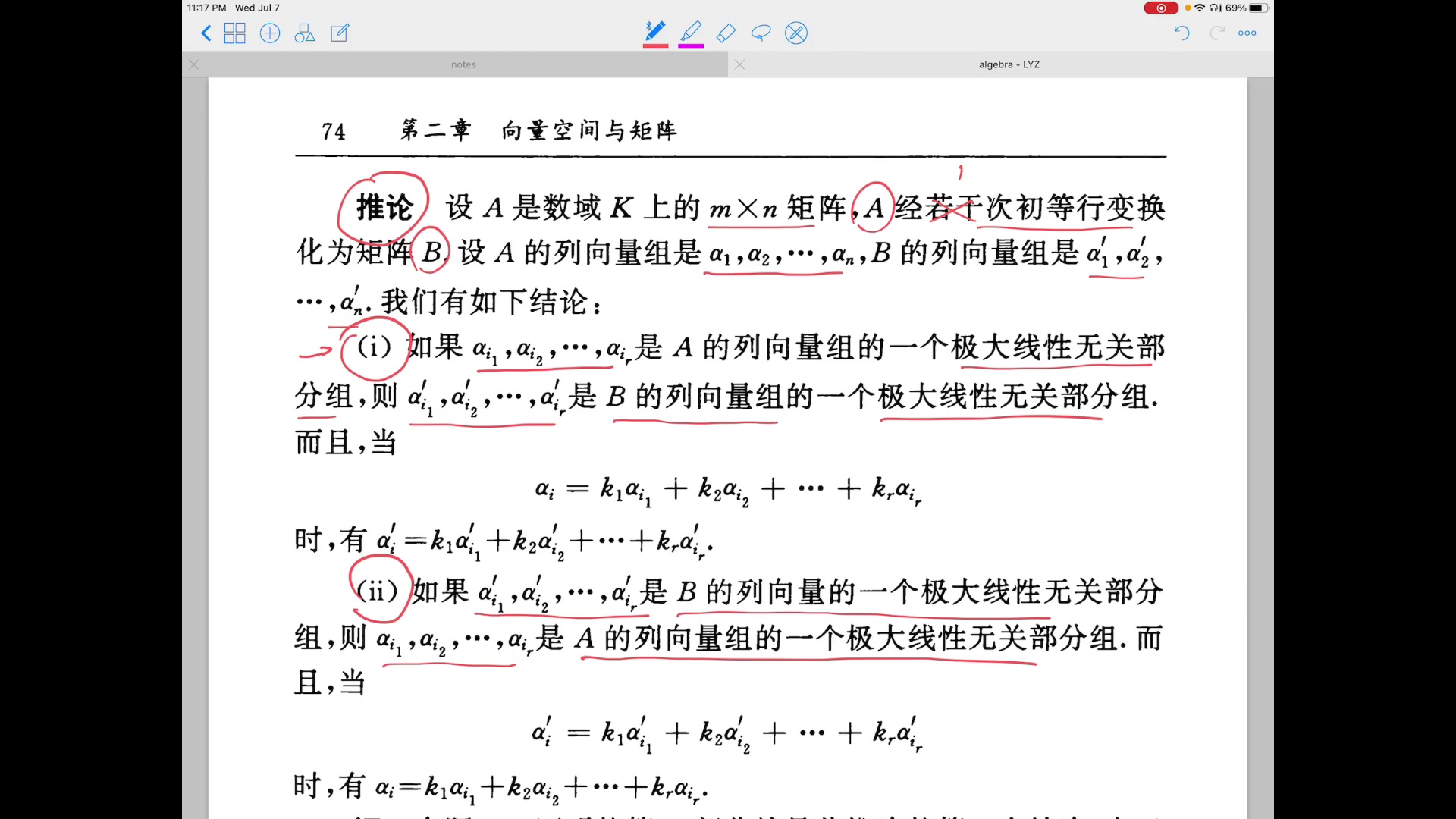Open the thumbnail grid view
Screen dimensions: 1456x819
pyautogui.click(x=235, y=33)
